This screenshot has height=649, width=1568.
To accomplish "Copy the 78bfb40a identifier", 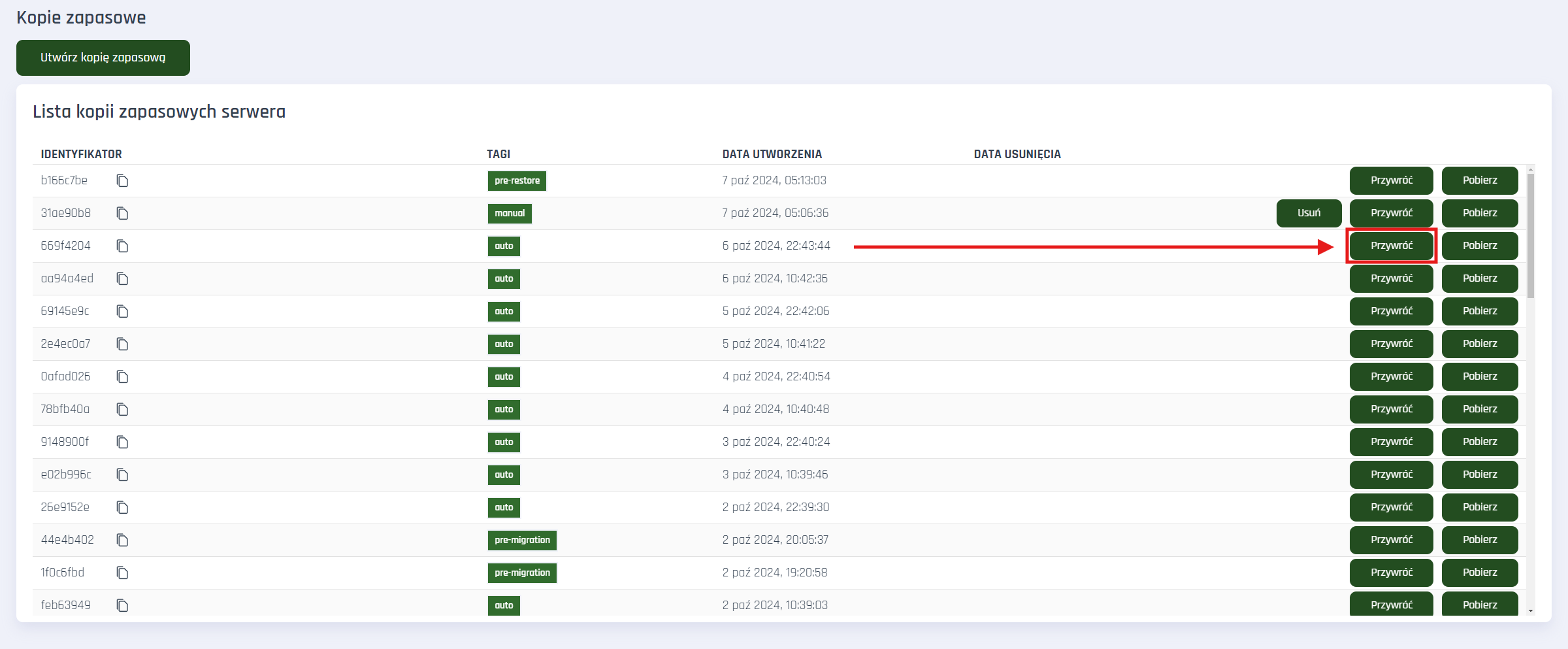I will click(122, 410).
